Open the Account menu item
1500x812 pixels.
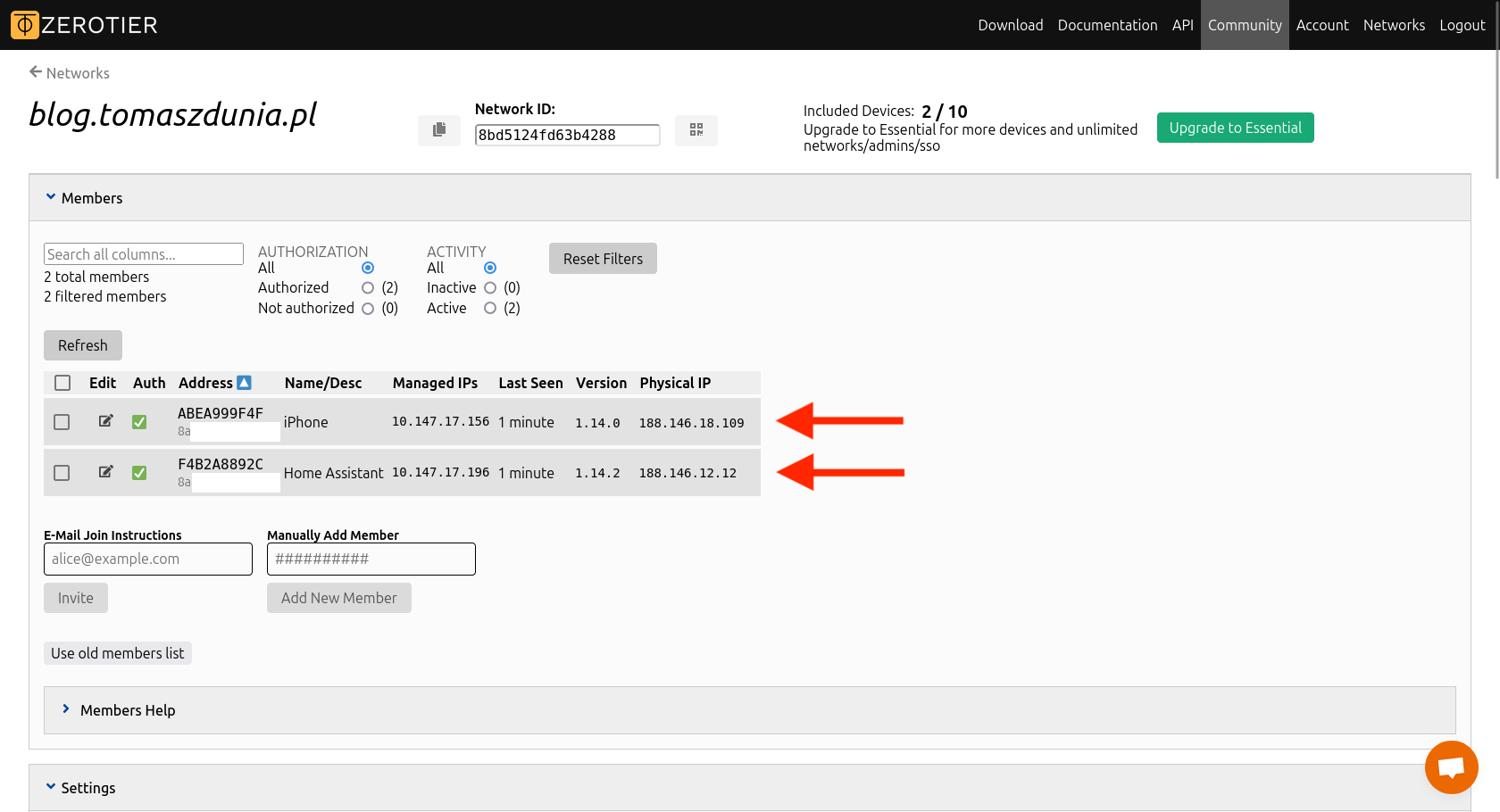click(1321, 25)
